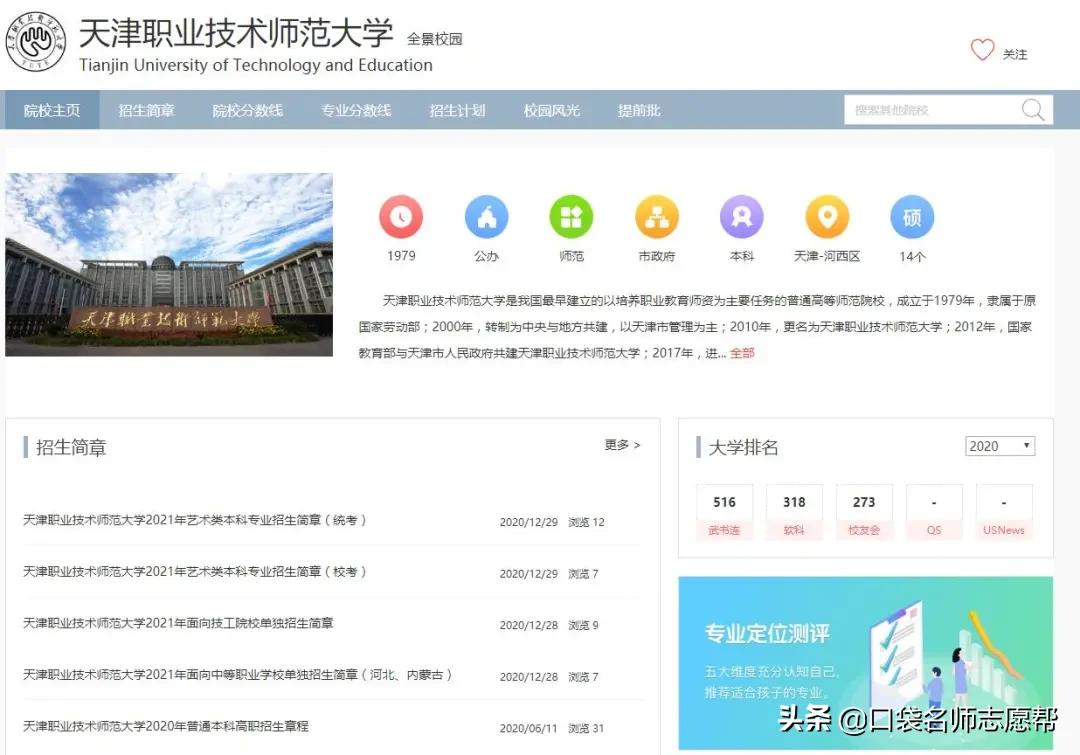Click the green 师范 category icon
The image size is (1080, 755).
571,217
